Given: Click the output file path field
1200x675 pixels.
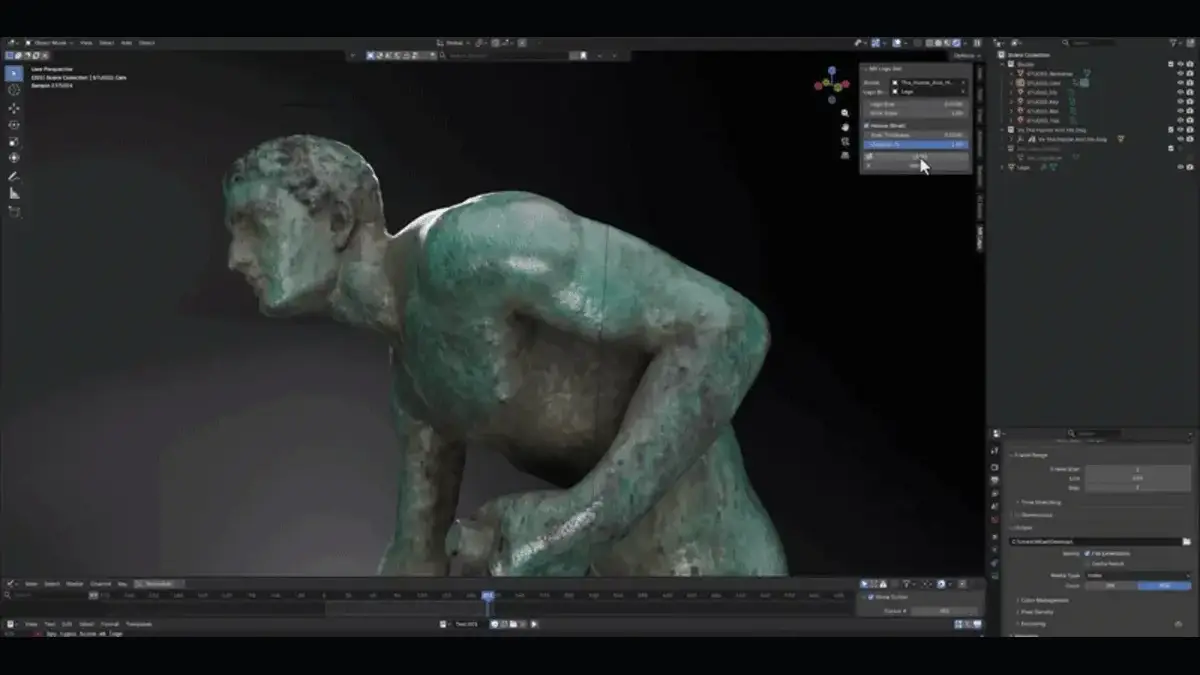Looking at the screenshot, I should (1094, 542).
